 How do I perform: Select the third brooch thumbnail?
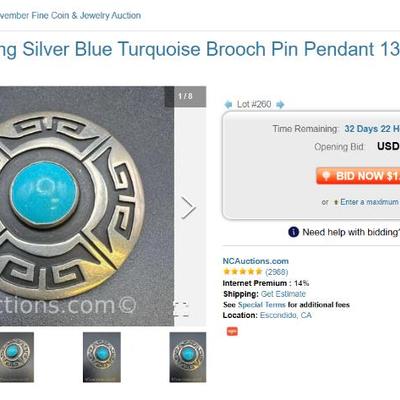pyautogui.click(x=188, y=357)
